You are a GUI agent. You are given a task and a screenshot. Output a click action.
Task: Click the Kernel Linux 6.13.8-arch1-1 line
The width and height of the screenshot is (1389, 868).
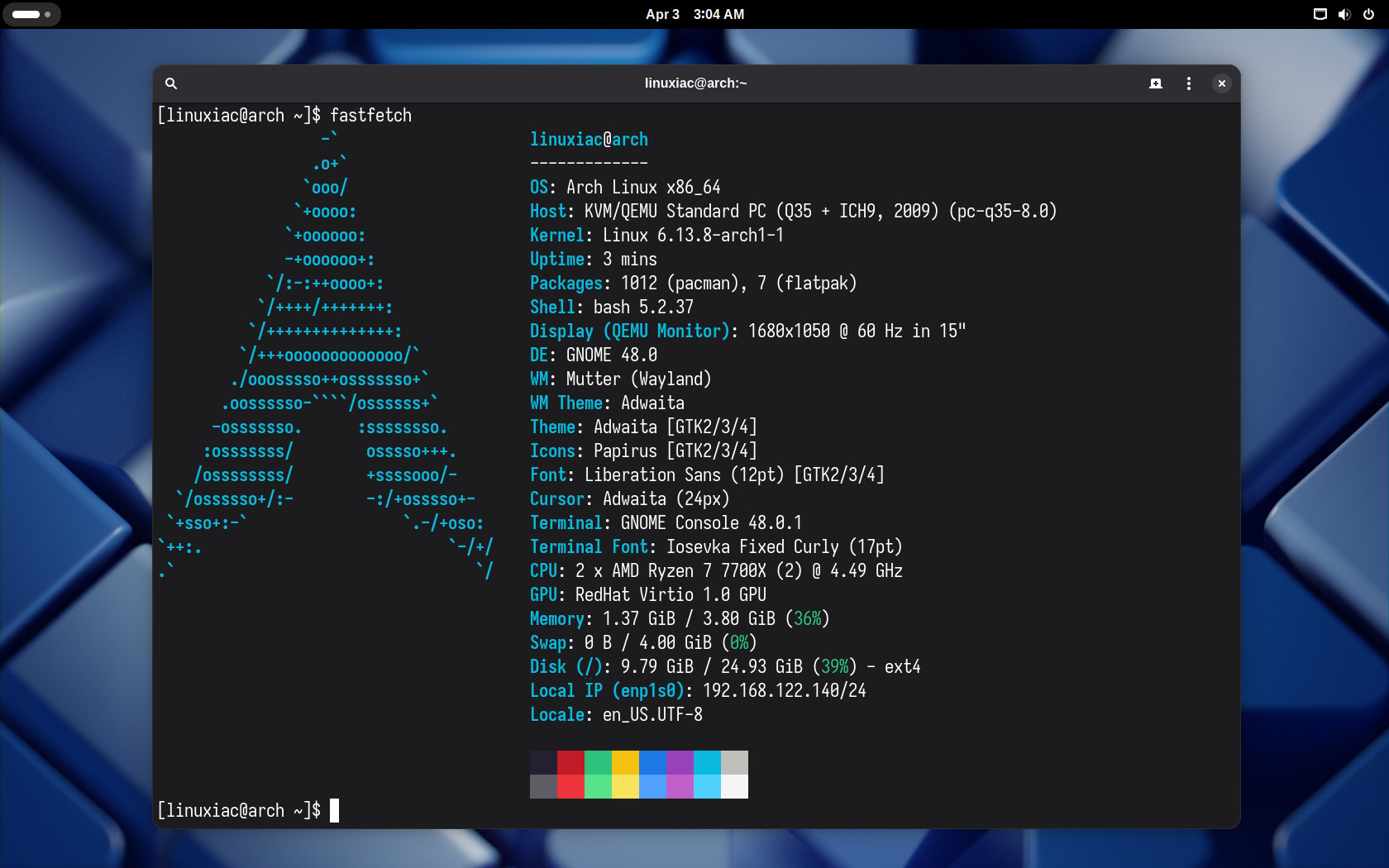pyautogui.click(x=656, y=236)
